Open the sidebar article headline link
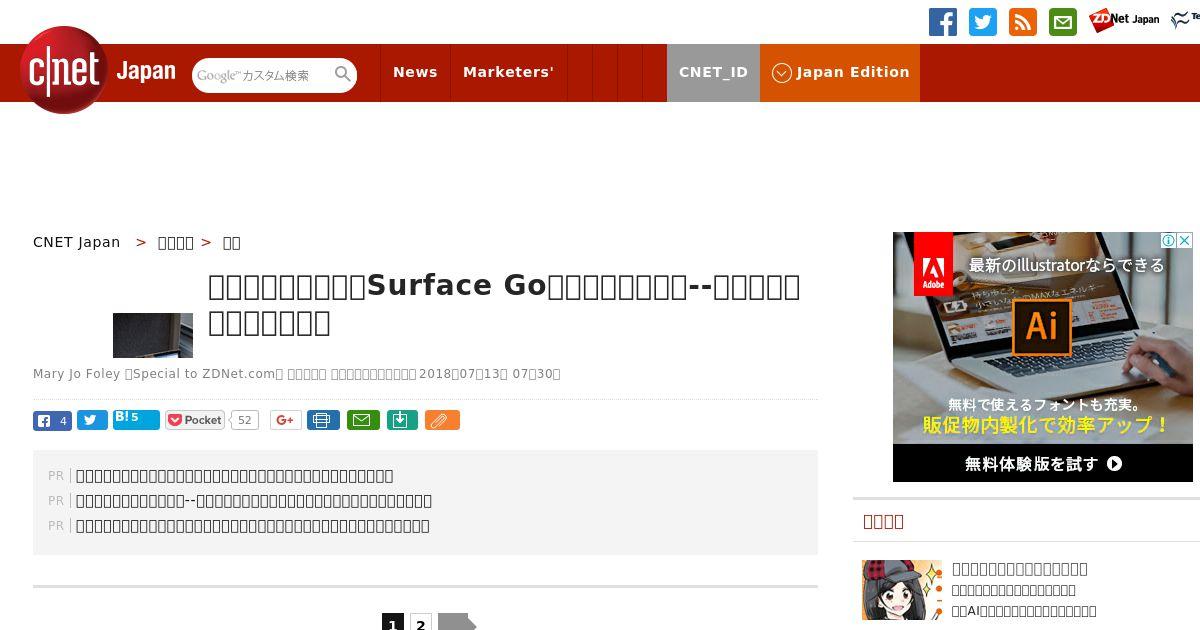1200x630 pixels. pos(1020,569)
